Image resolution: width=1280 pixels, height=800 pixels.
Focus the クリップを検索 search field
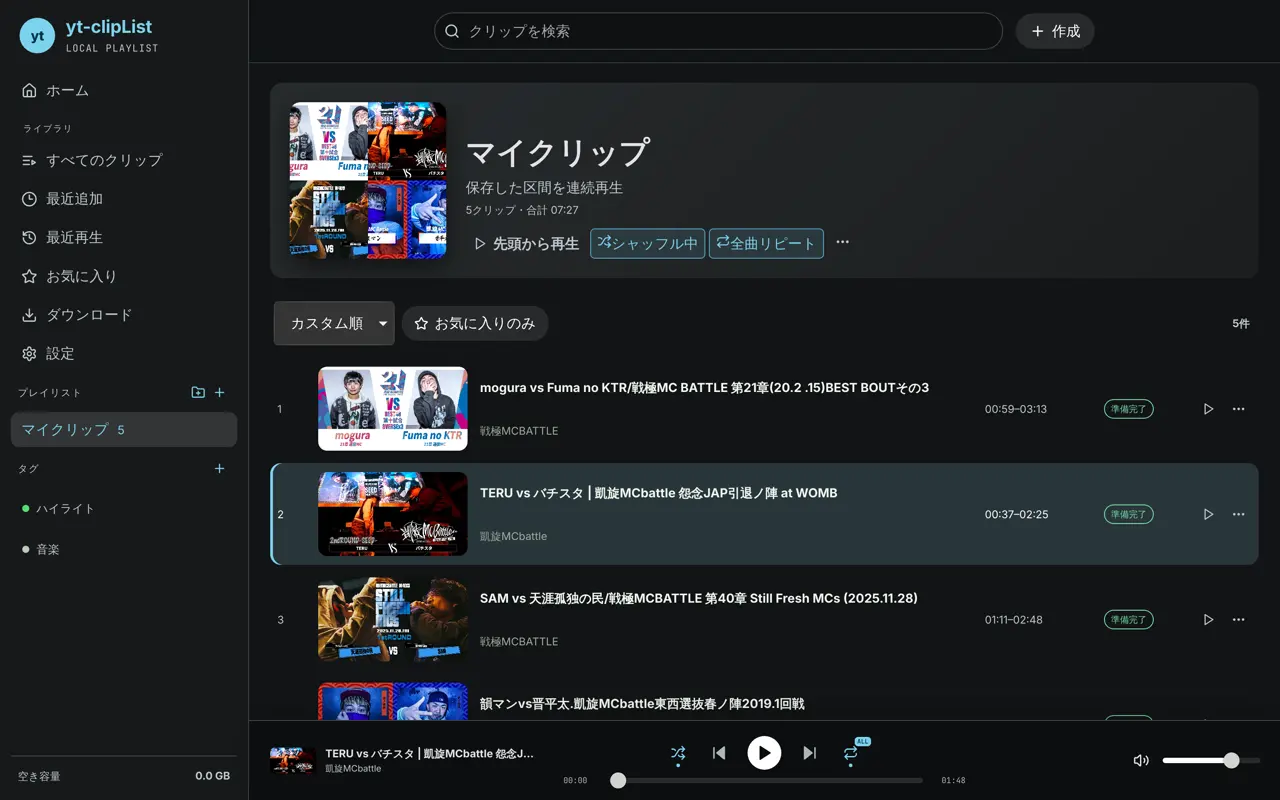click(x=718, y=31)
